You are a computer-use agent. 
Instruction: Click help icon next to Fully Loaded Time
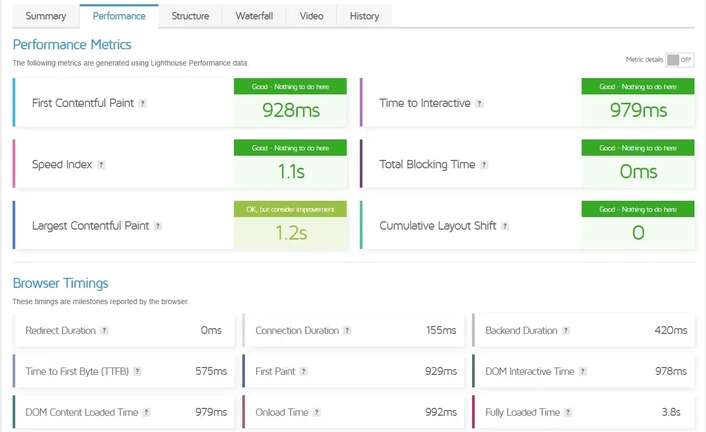click(x=568, y=412)
